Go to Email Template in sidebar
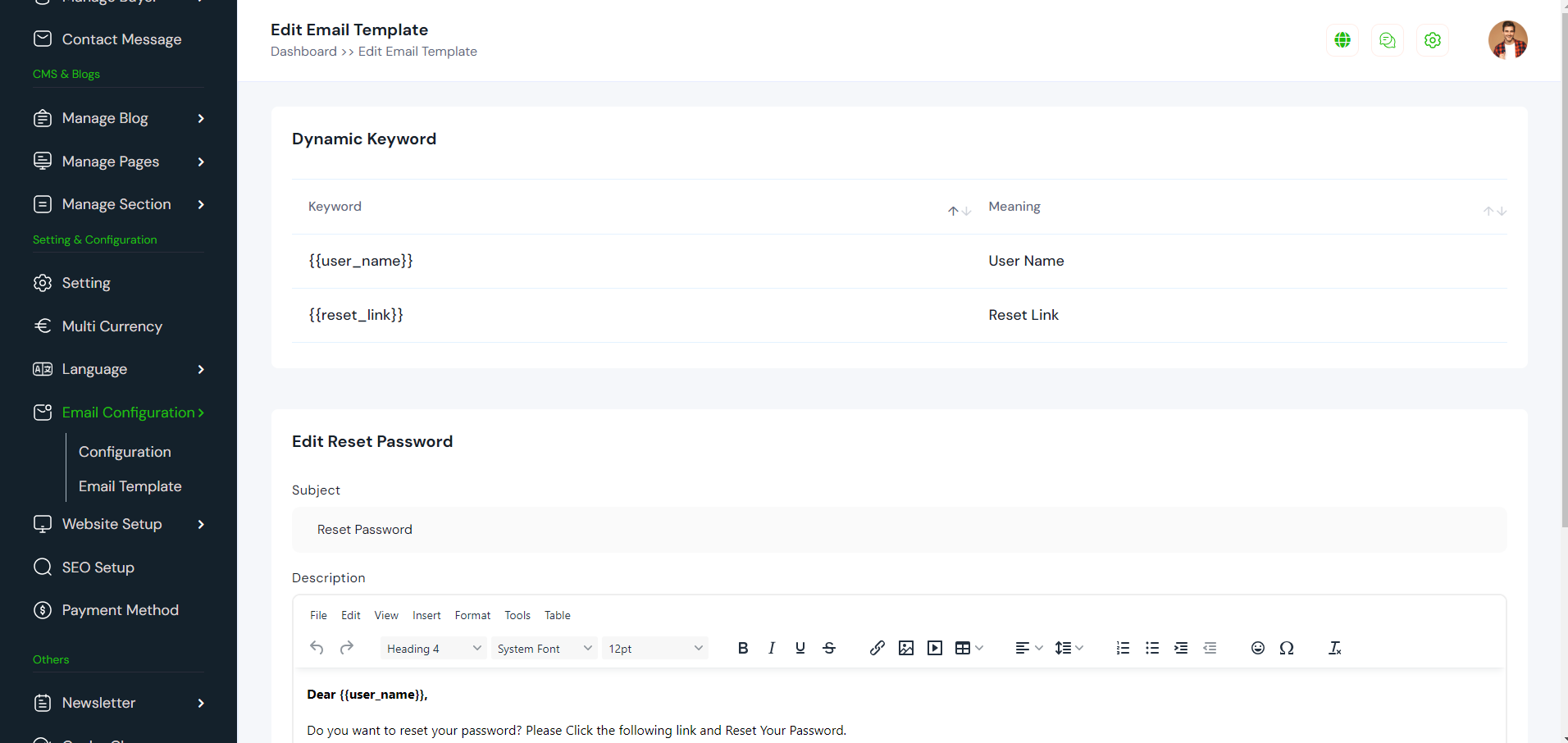Image resolution: width=1568 pixels, height=743 pixels. (130, 486)
